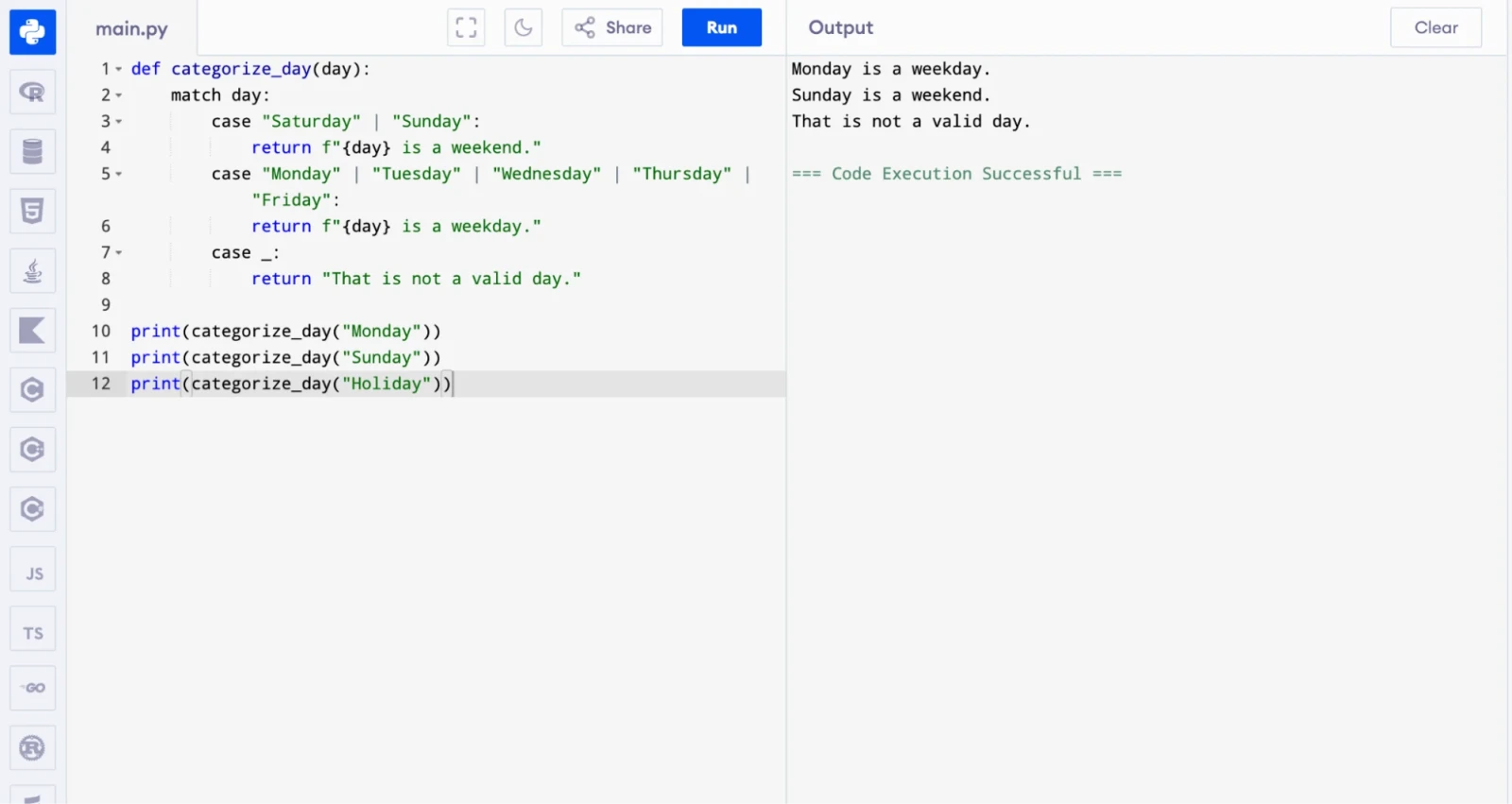Share the code via Share button
The height and width of the screenshot is (804, 1512).
click(612, 27)
